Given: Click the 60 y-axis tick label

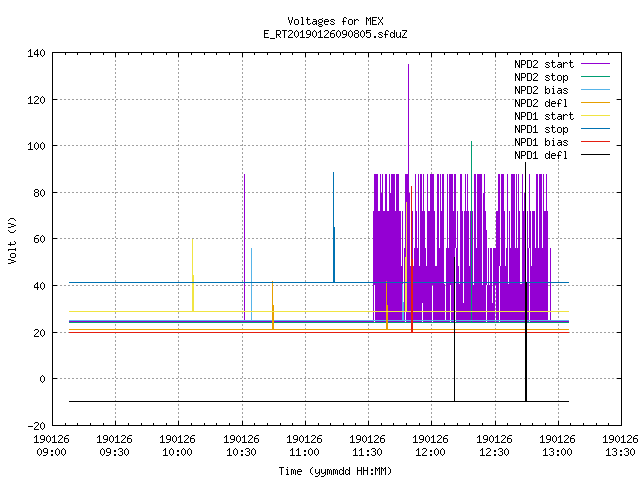Looking at the screenshot, I should tap(39, 239).
